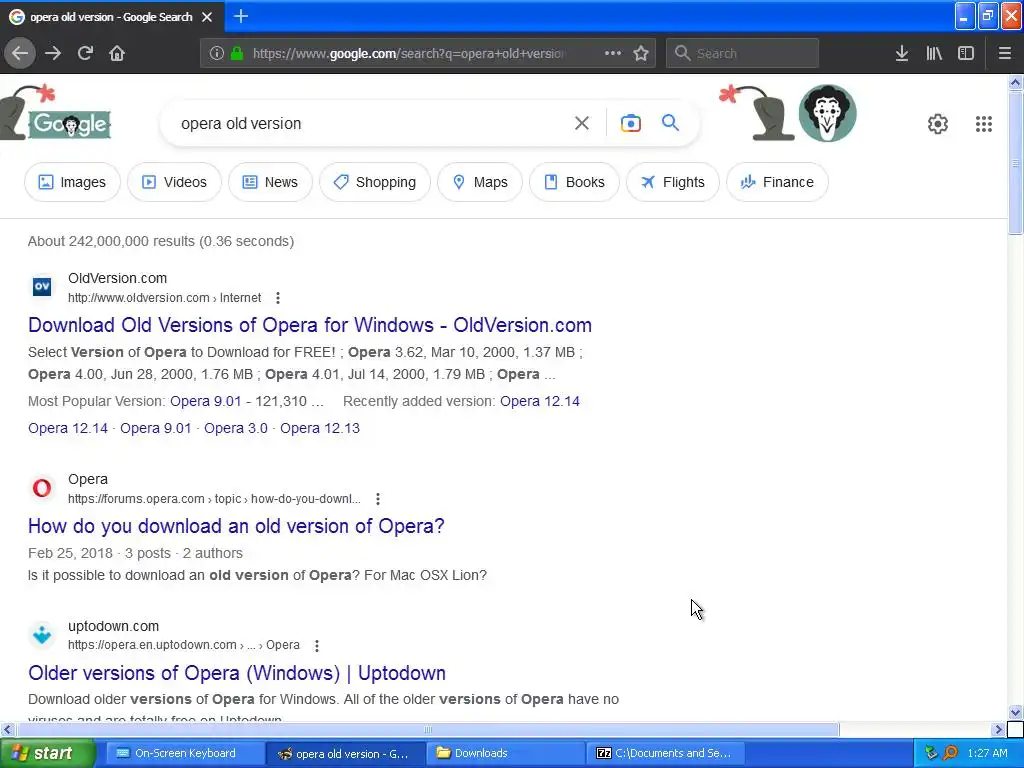Click the doodle portrait image
The image size is (1024, 768).
coord(827,113)
